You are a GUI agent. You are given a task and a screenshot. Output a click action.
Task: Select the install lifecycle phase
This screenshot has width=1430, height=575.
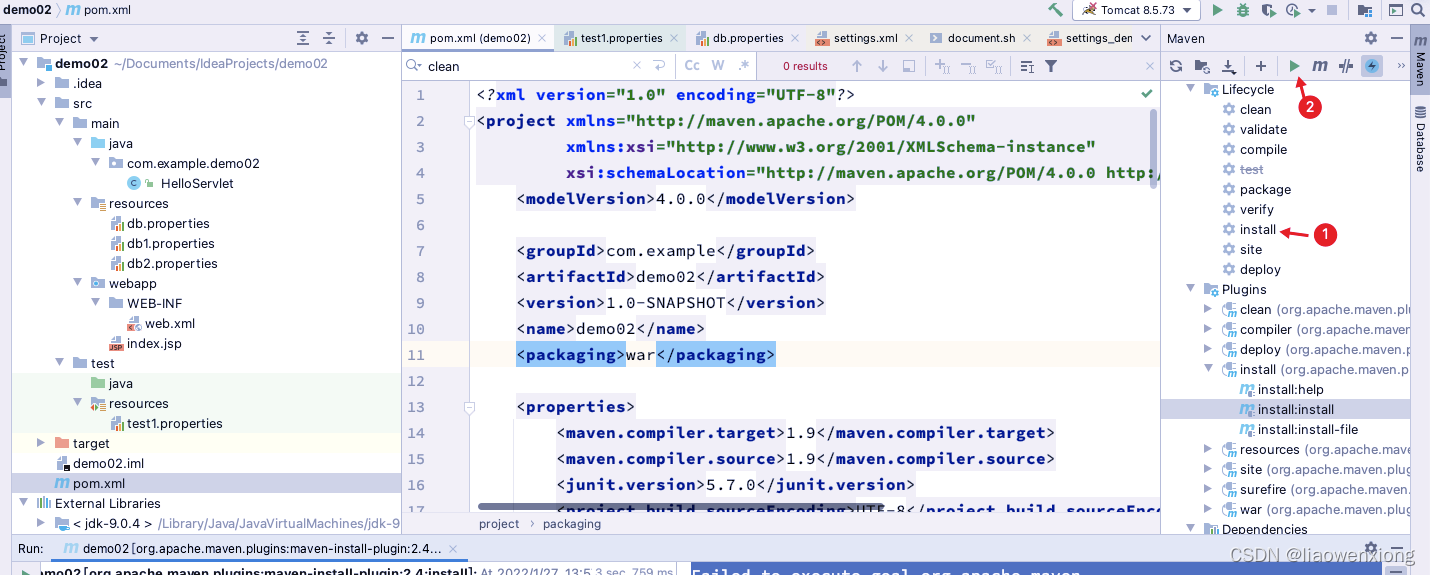[x=1258, y=229]
